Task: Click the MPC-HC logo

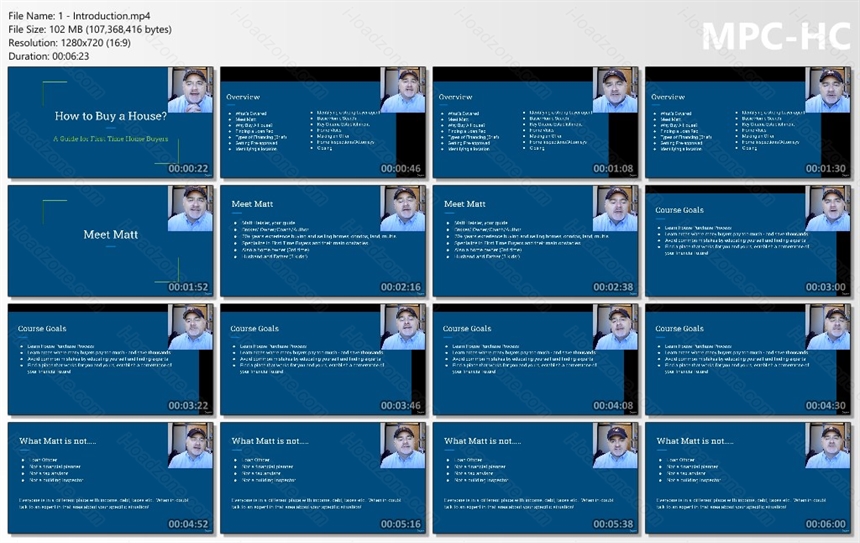Action: tap(776, 36)
